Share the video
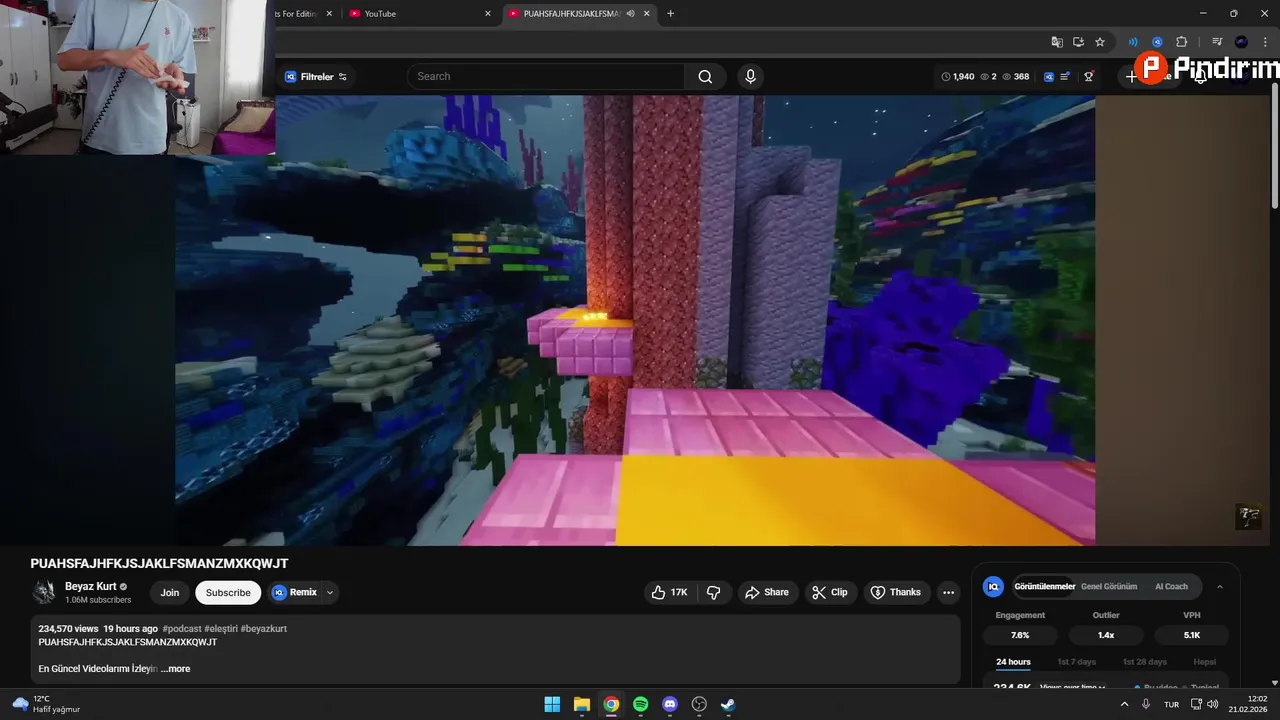Image resolution: width=1280 pixels, height=720 pixels. pyautogui.click(x=768, y=592)
